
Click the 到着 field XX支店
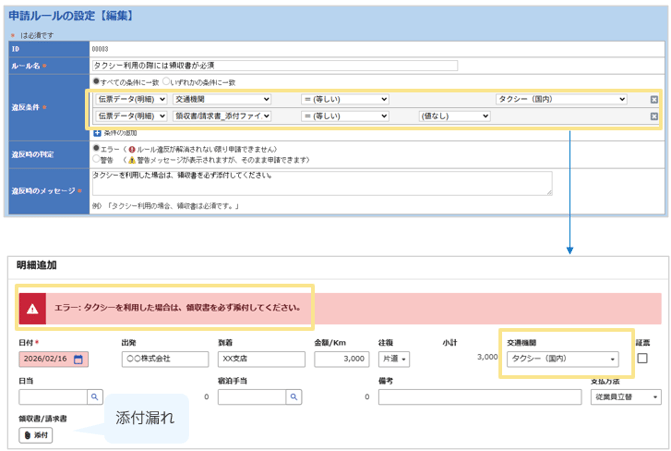pos(261,359)
